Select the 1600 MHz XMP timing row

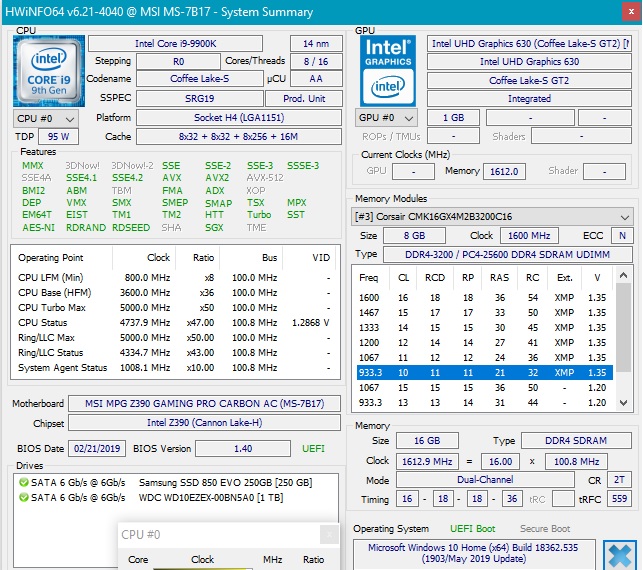tap(485, 297)
